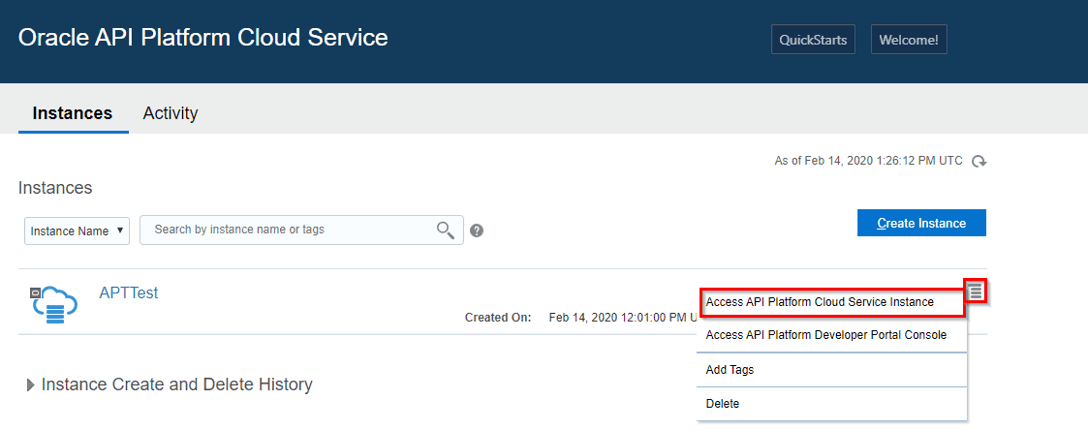
Task: Select Add Tags from the menu
Action: point(831,370)
